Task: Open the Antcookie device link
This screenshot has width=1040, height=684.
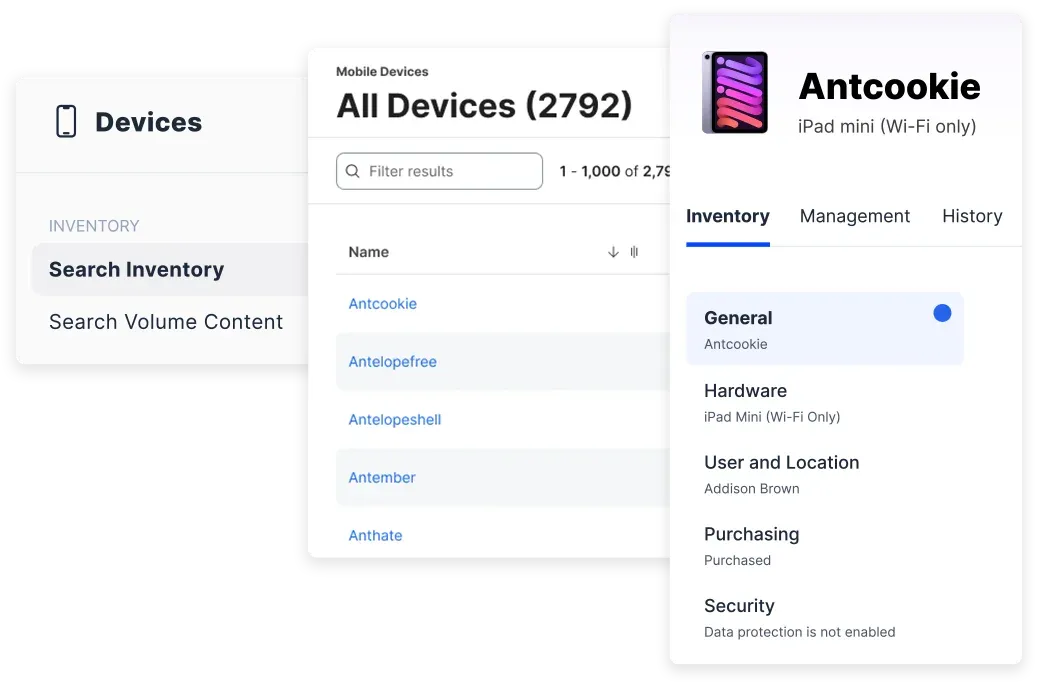Action: click(x=383, y=304)
